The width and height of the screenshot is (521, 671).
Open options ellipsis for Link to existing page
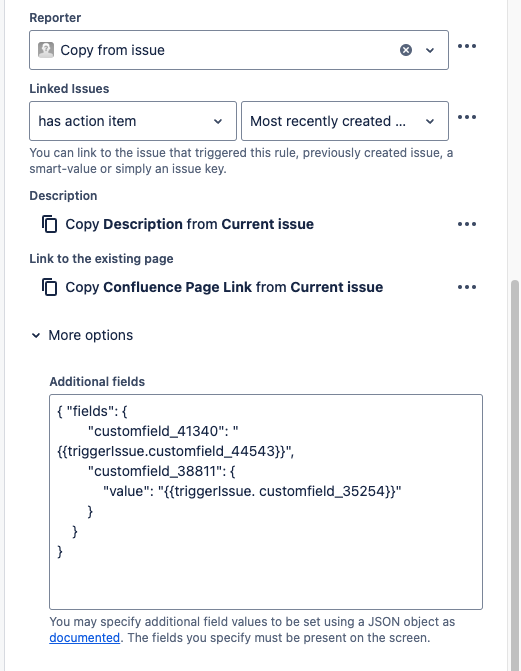pos(467,287)
